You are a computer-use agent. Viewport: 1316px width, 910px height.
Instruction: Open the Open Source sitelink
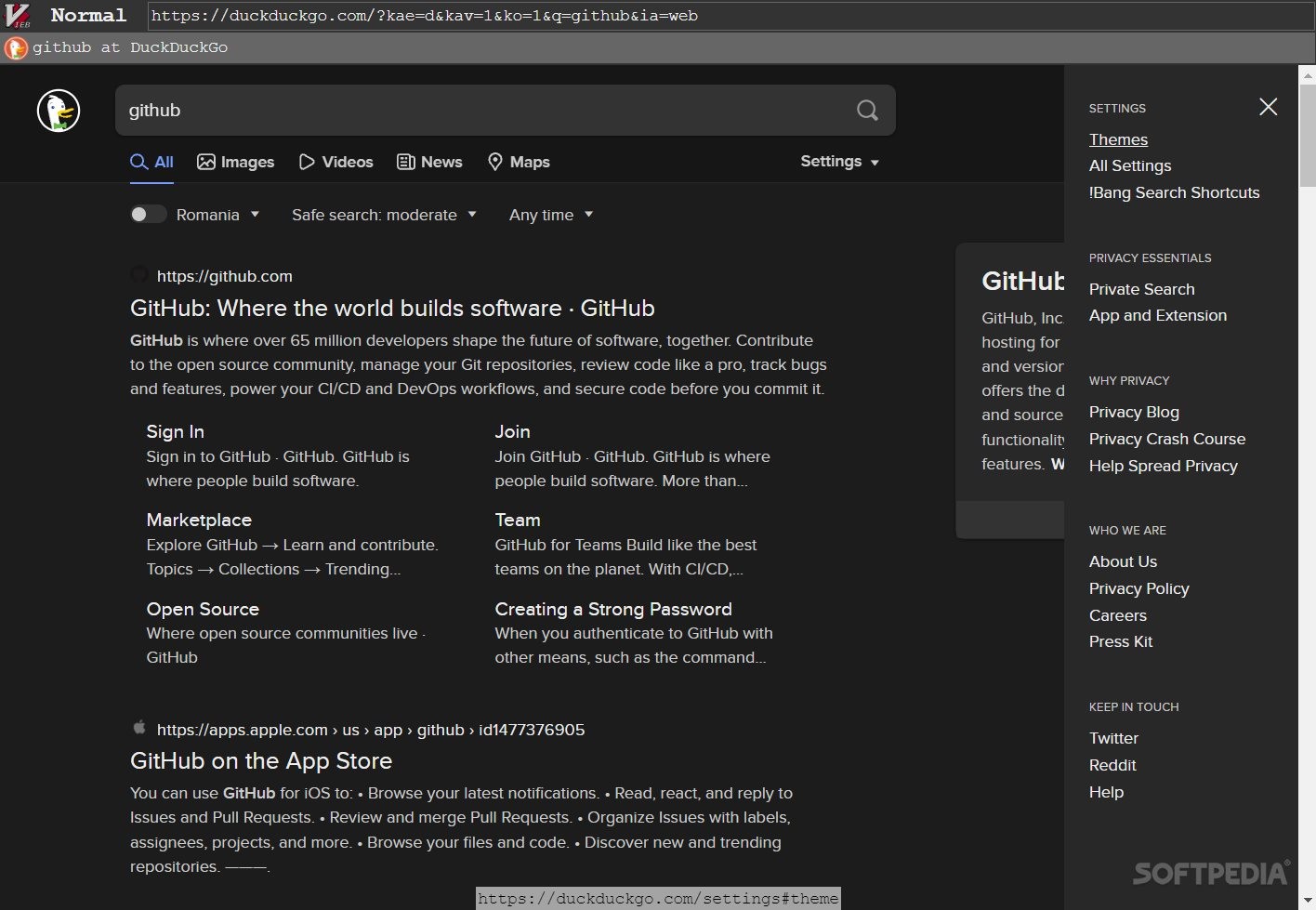pos(203,609)
